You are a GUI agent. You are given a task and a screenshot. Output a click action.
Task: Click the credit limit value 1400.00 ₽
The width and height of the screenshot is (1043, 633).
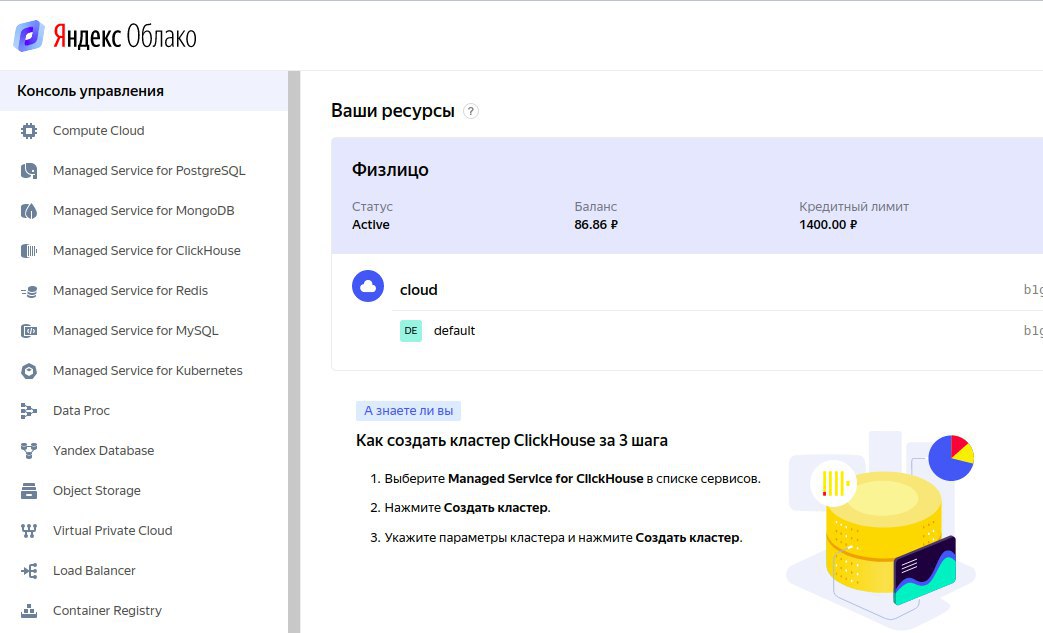click(828, 225)
